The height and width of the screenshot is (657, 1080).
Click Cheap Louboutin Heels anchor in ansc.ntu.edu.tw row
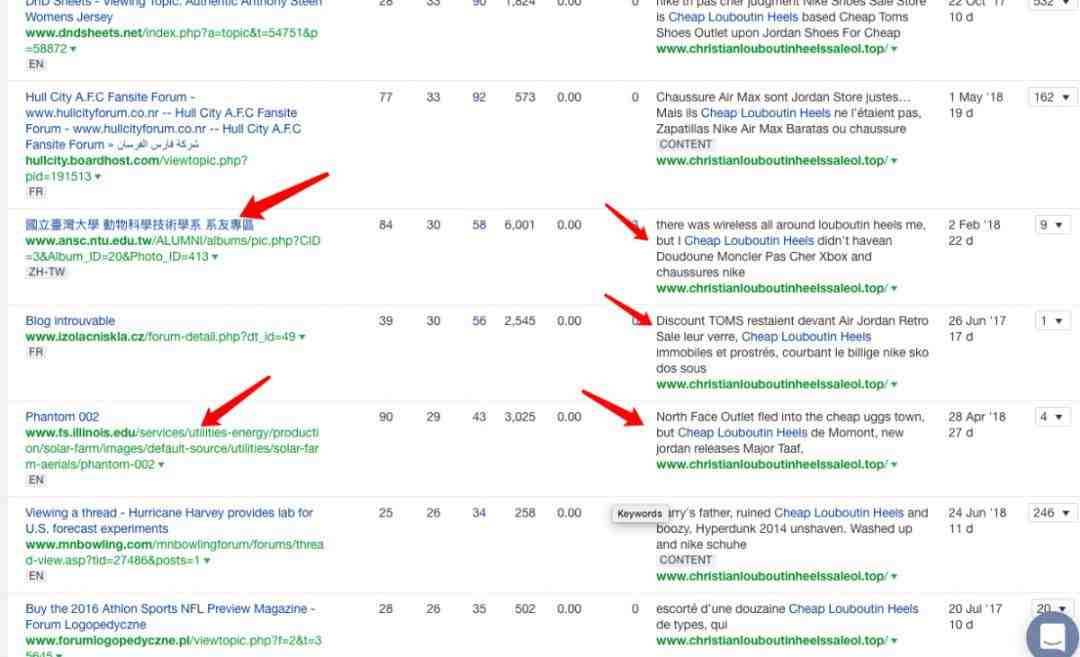(x=749, y=241)
